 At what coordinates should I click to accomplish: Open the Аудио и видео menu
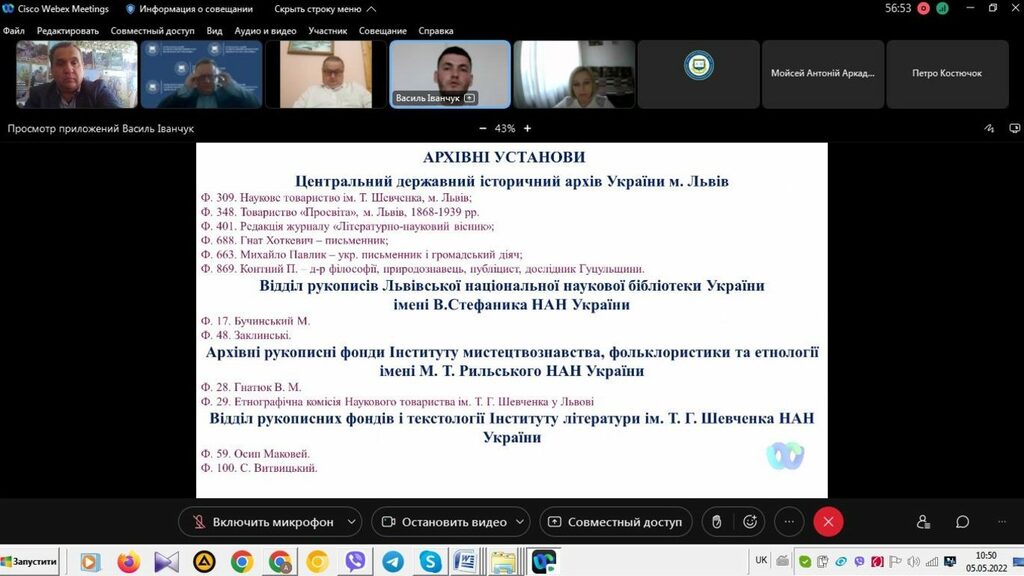(265, 31)
